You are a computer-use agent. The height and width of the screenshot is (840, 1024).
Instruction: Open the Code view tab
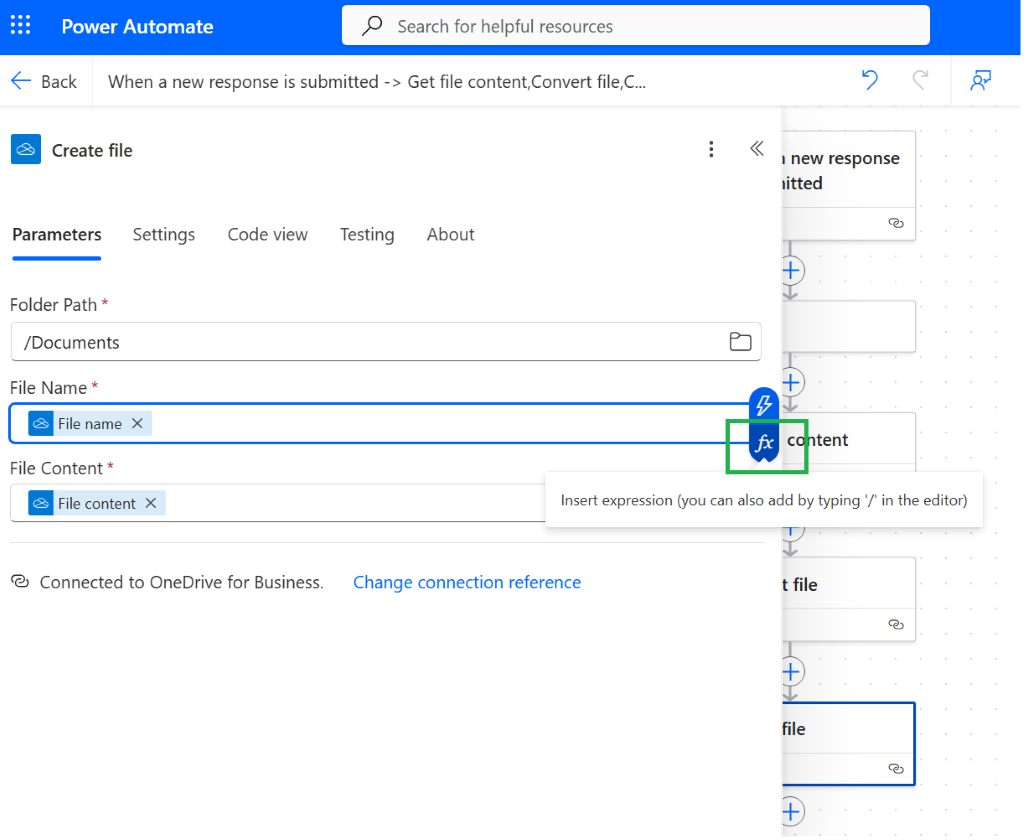pos(268,234)
